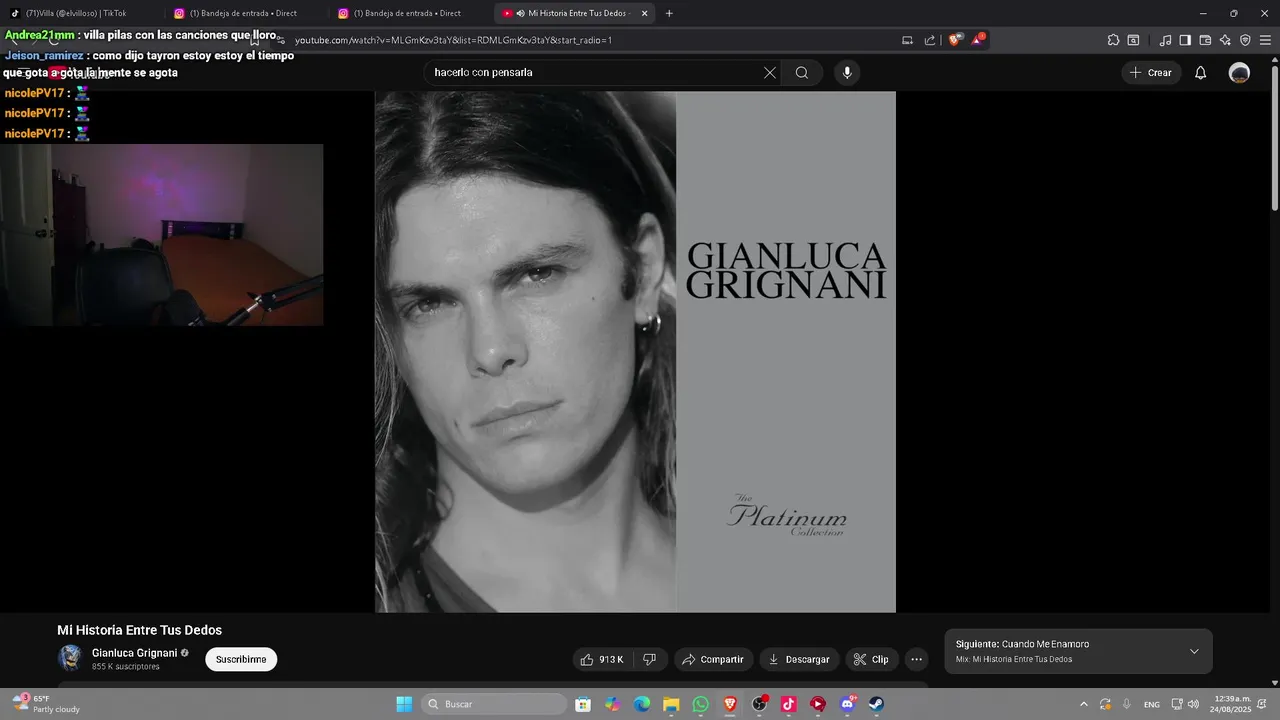The width and height of the screenshot is (1280, 720).
Task: Click the 855 K suscriptores text
Action: coord(126,667)
